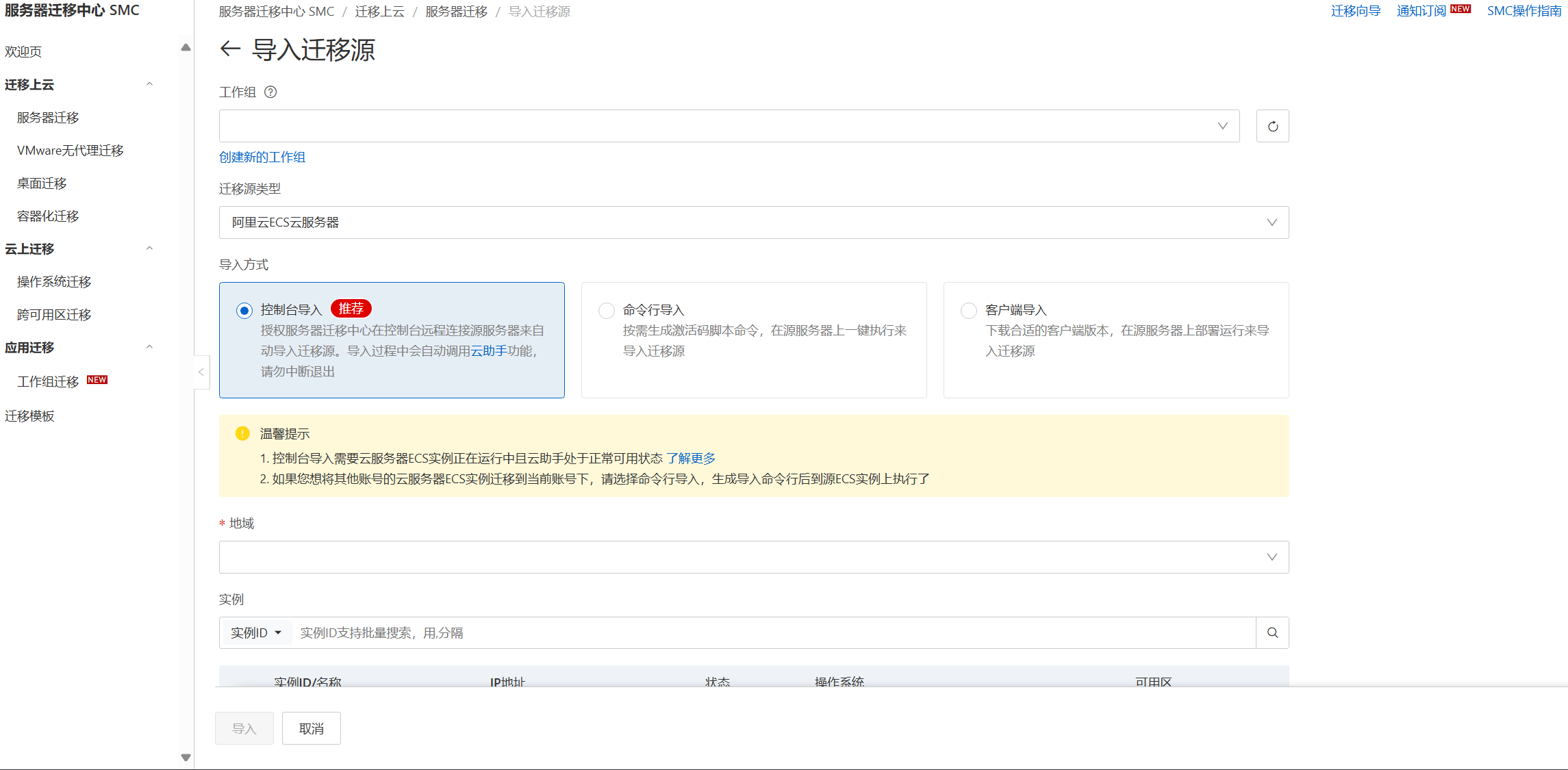Click the yellow 温馨提示 warning icon
Viewport: 1568px width, 770px height.
(x=242, y=433)
